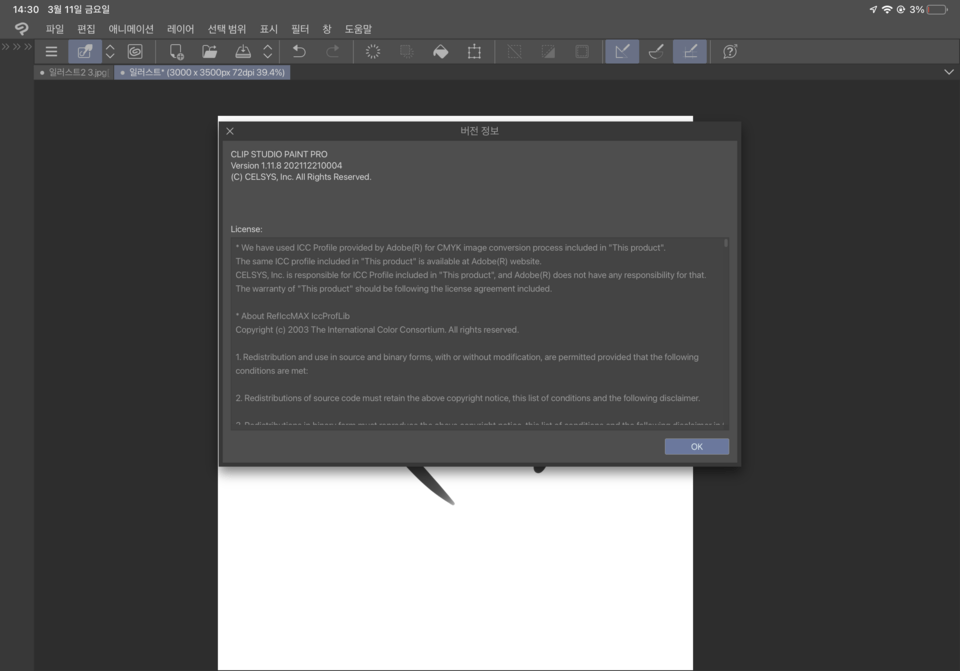The width and height of the screenshot is (960, 671).
Task: Click the CLIP STUDIO PAINT logo icon
Action: (20, 28)
